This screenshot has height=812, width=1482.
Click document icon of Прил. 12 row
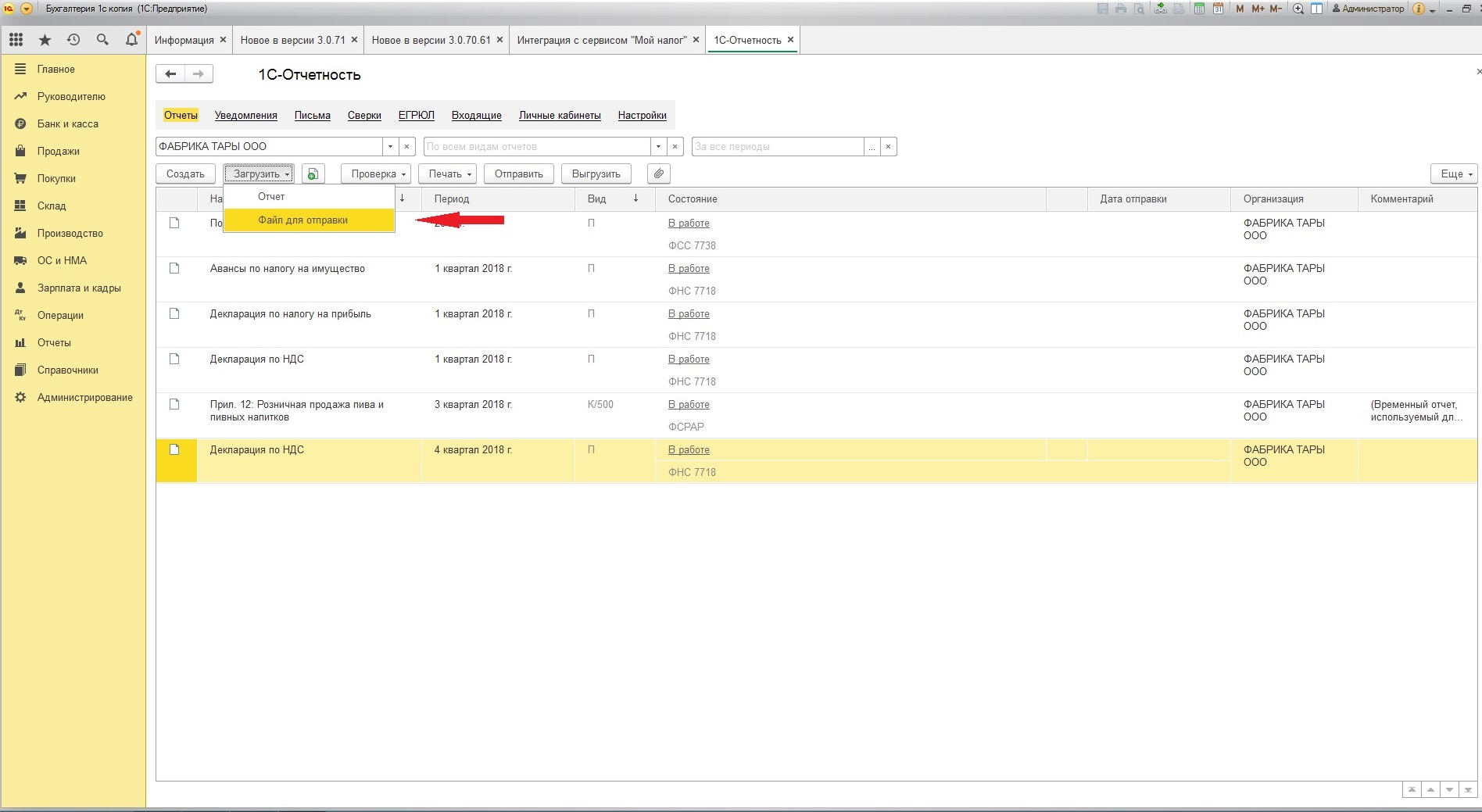[x=174, y=404]
